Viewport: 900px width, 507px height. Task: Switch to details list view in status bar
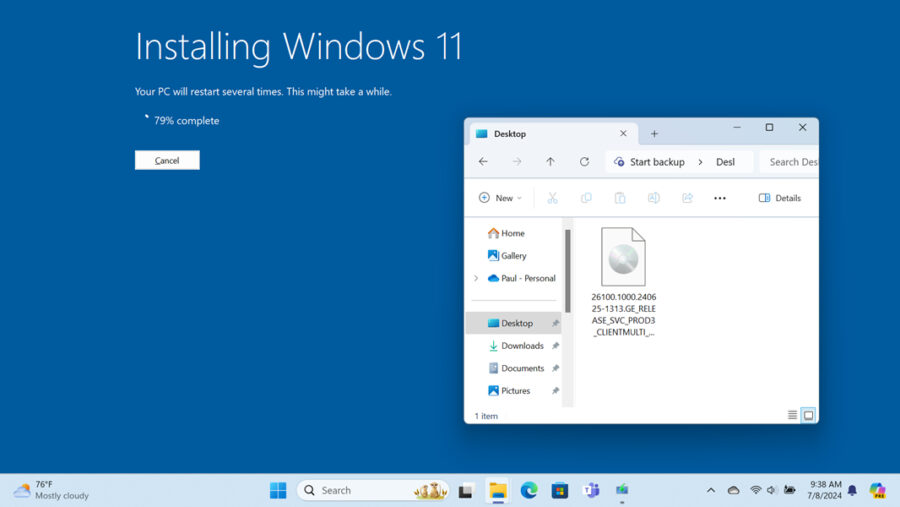(792, 415)
